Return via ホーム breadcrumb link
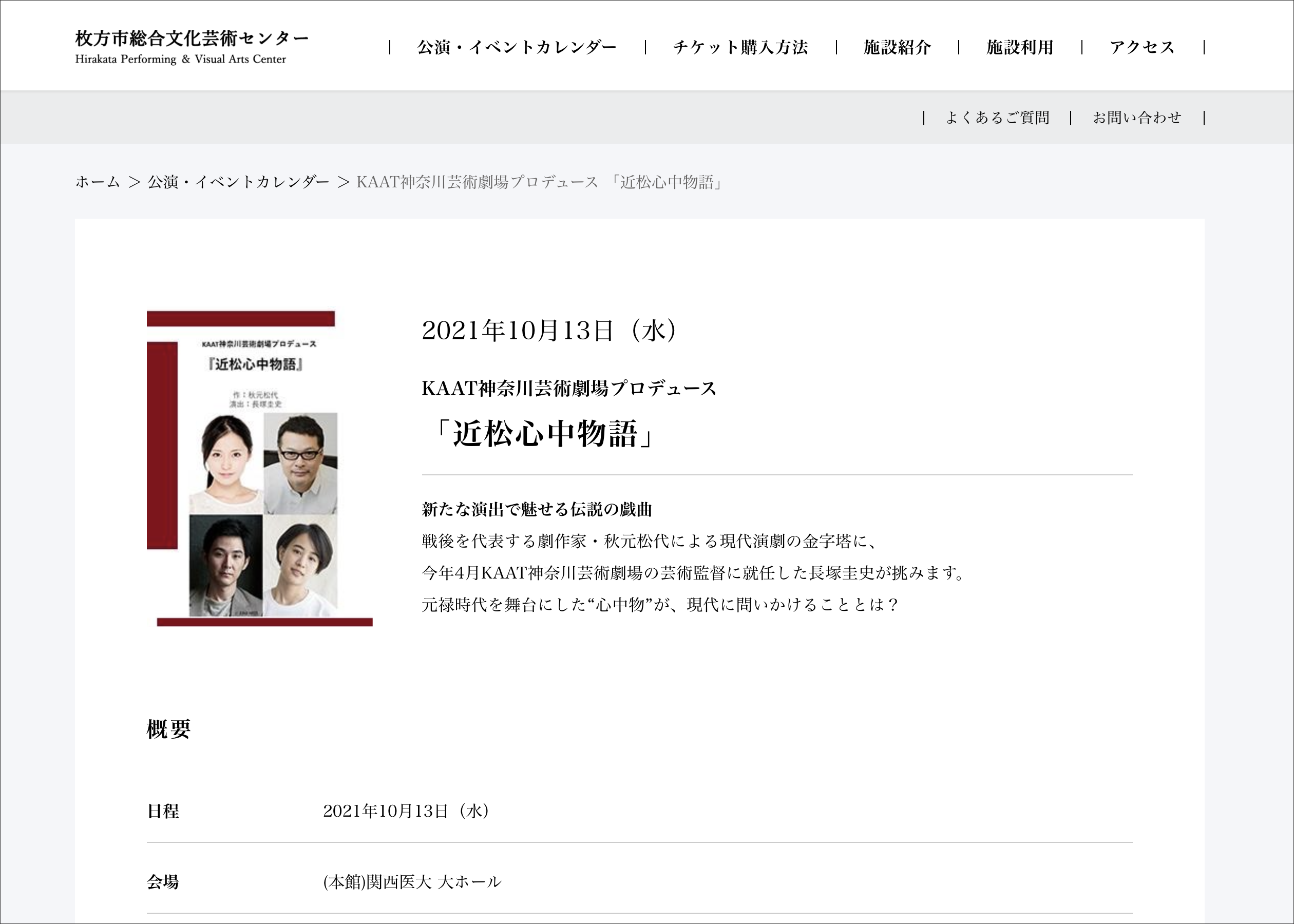Image resolution: width=1294 pixels, height=924 pixels. point(97,182)
